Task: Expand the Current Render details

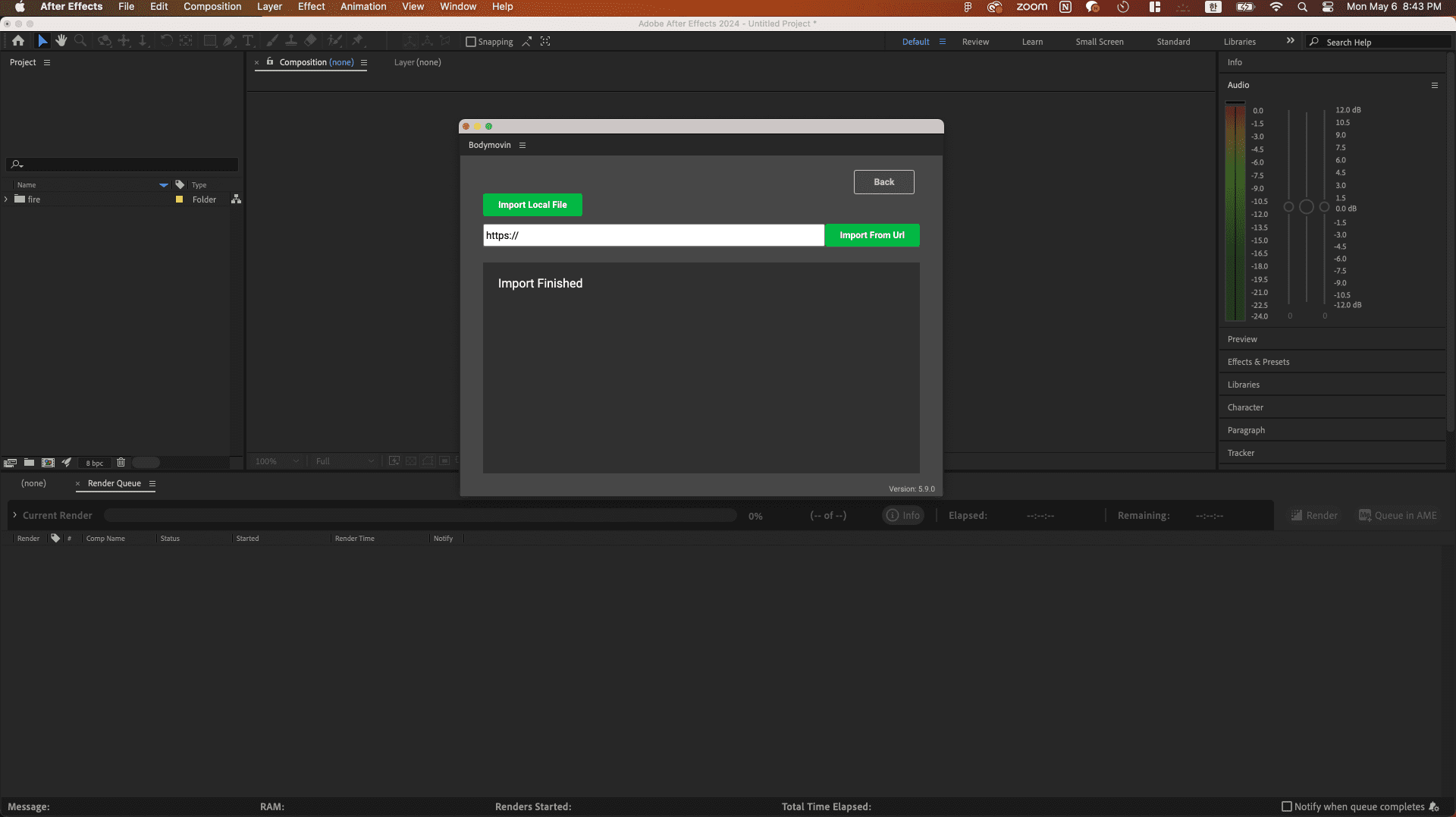Action: [14, 515]
